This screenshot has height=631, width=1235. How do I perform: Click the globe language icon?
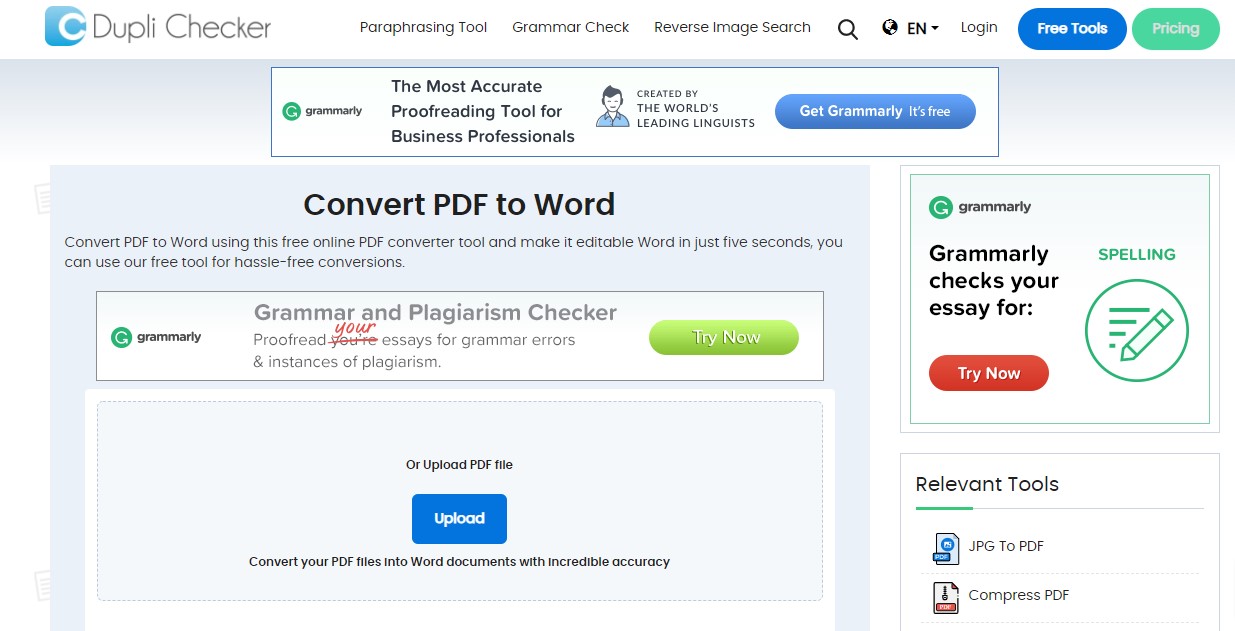click(890, 28)
